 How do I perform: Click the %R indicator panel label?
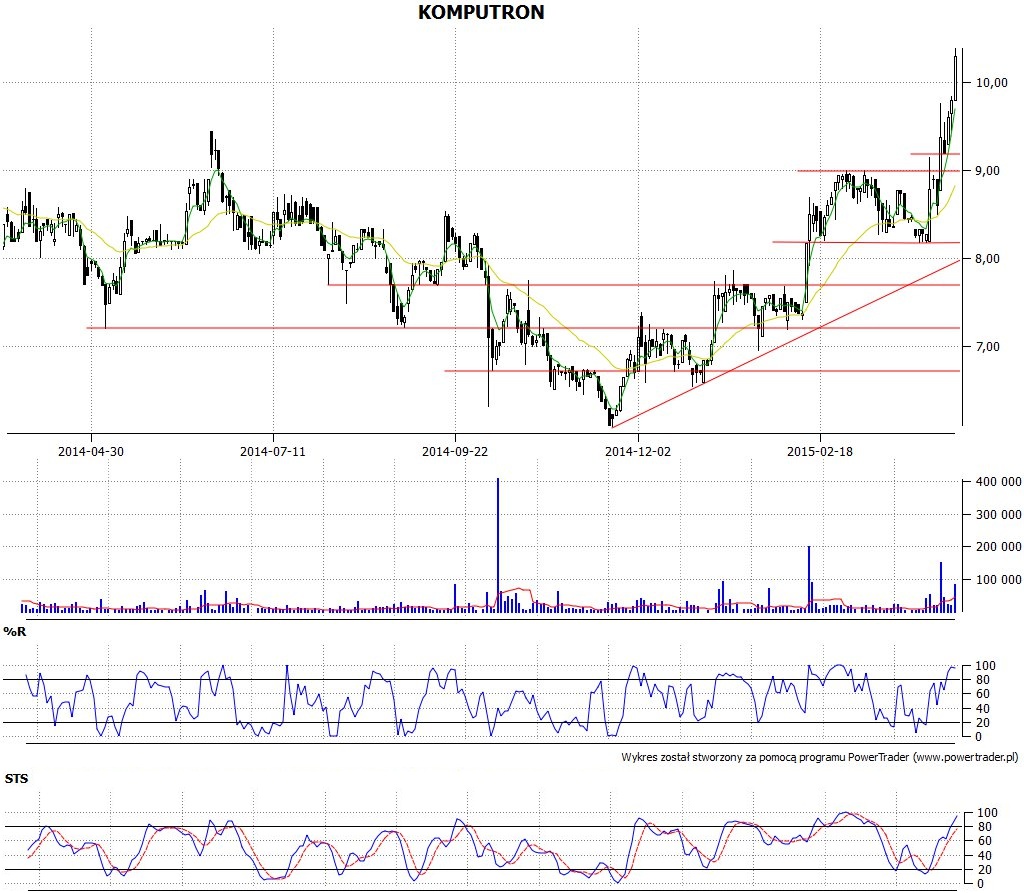(15, 632)
